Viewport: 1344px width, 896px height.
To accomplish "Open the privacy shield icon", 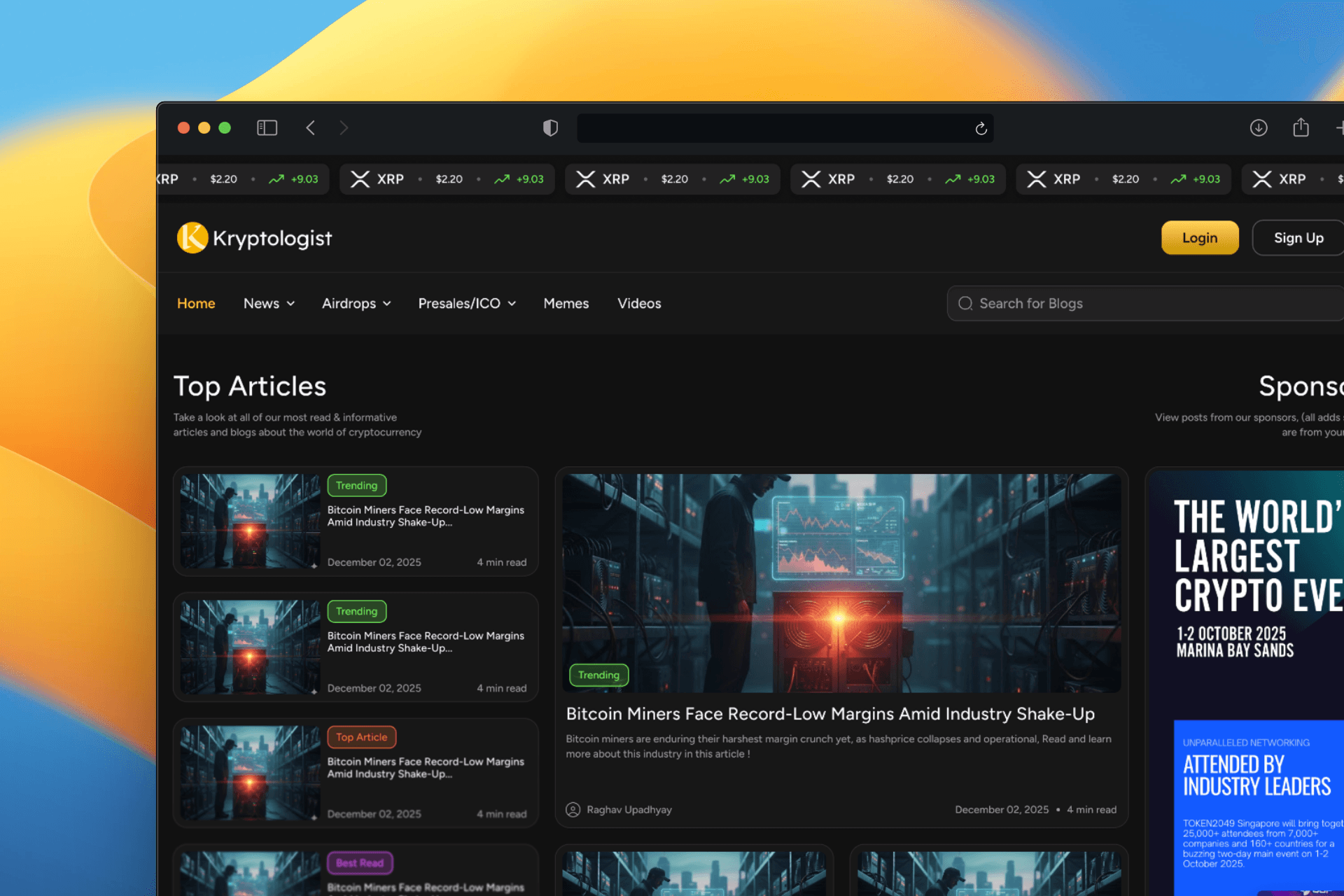I will pyautogui.click(x=550, y=127).
